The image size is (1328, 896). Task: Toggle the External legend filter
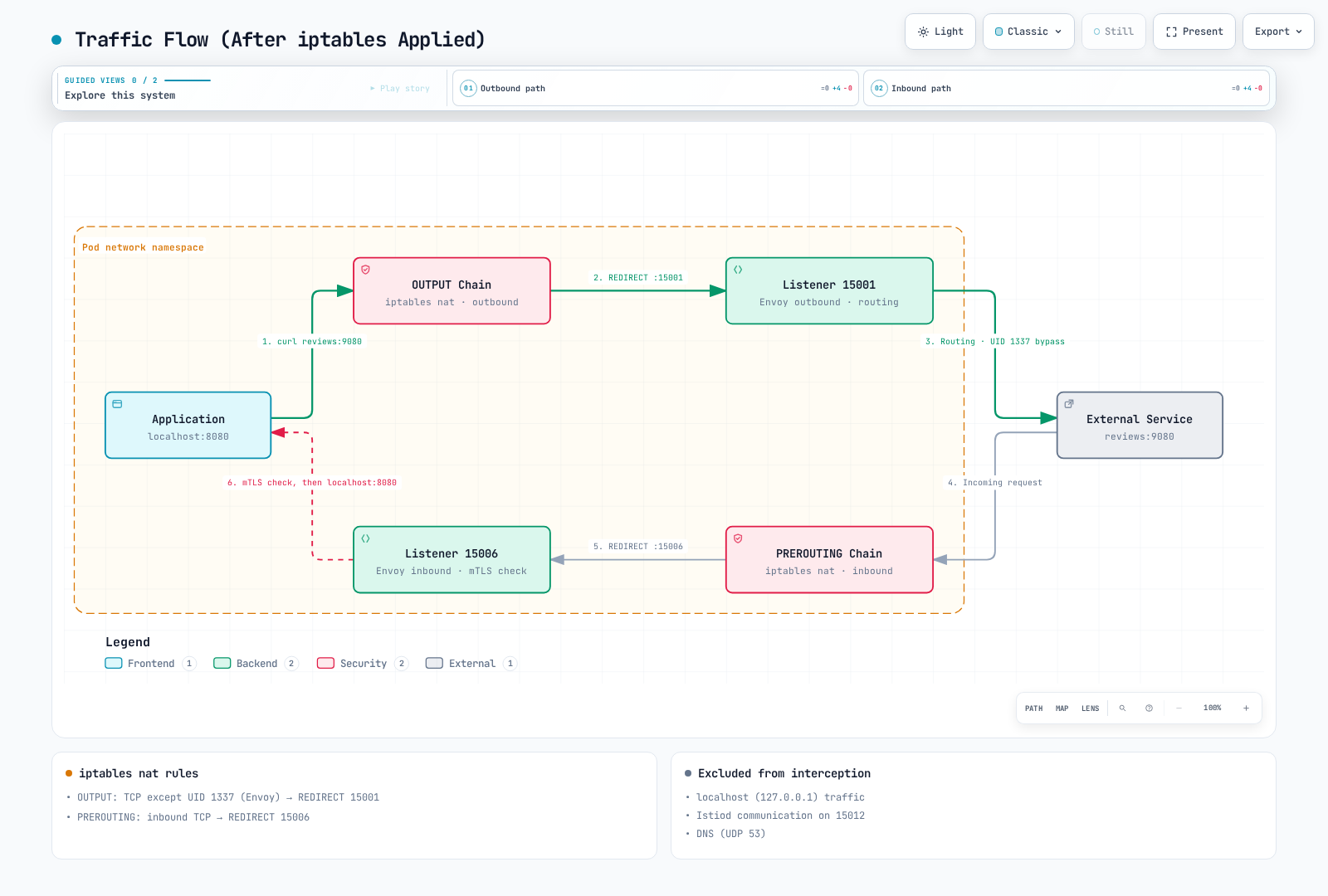point(471,663)
